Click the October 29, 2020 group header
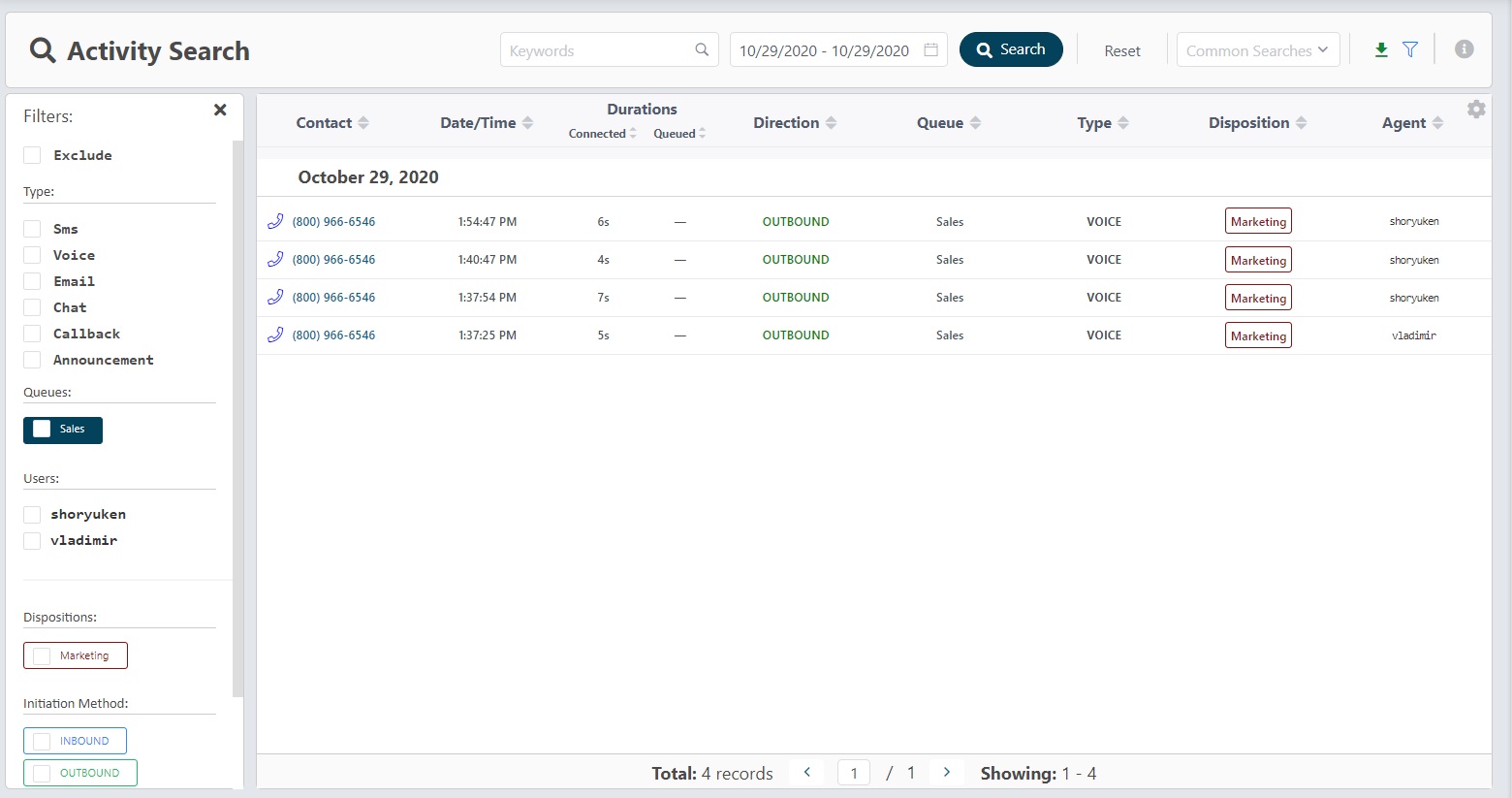 coord(368,177)
